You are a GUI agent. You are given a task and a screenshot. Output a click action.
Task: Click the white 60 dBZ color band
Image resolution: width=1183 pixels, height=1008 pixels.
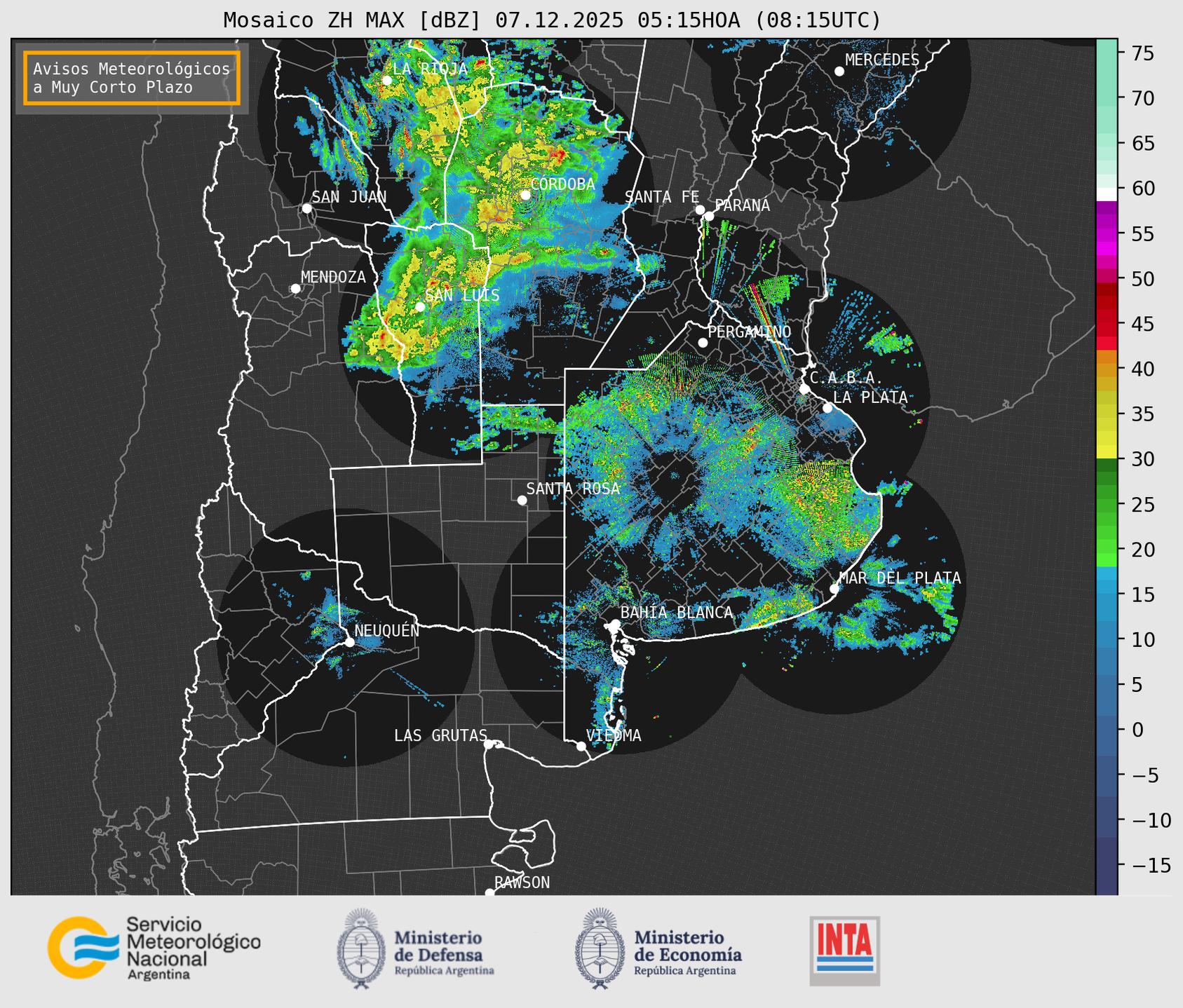click(1107, 194)
